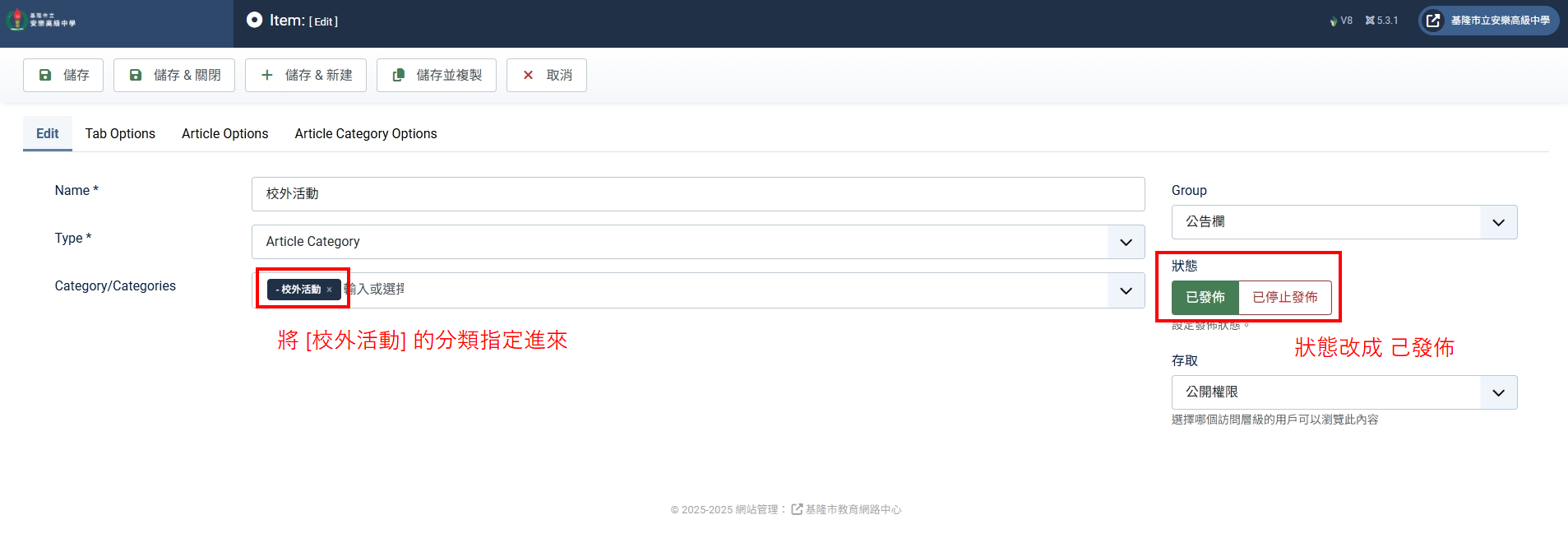Click the 儲存 save button

click(63, 75)
